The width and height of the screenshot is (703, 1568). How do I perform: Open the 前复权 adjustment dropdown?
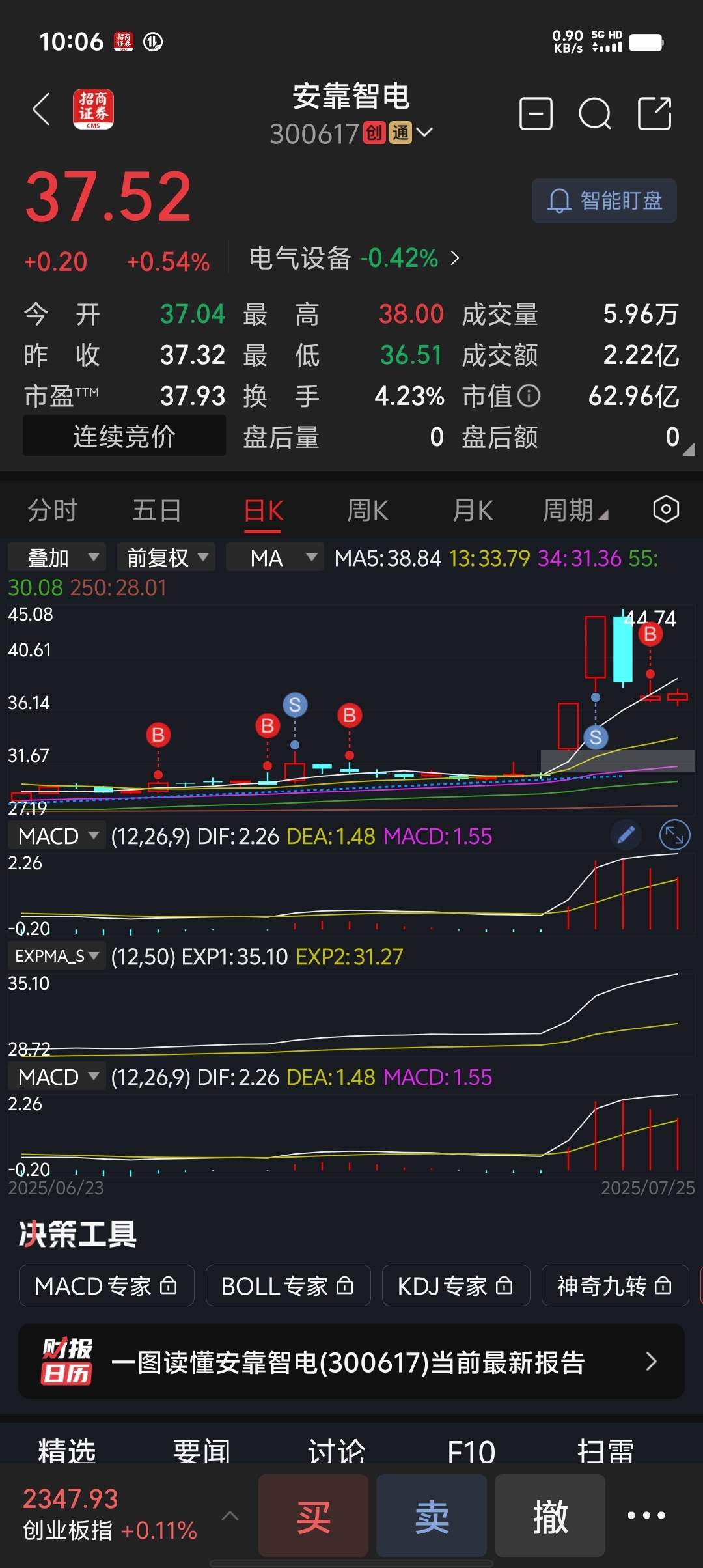pyautogui.click(x=166, y=557)
